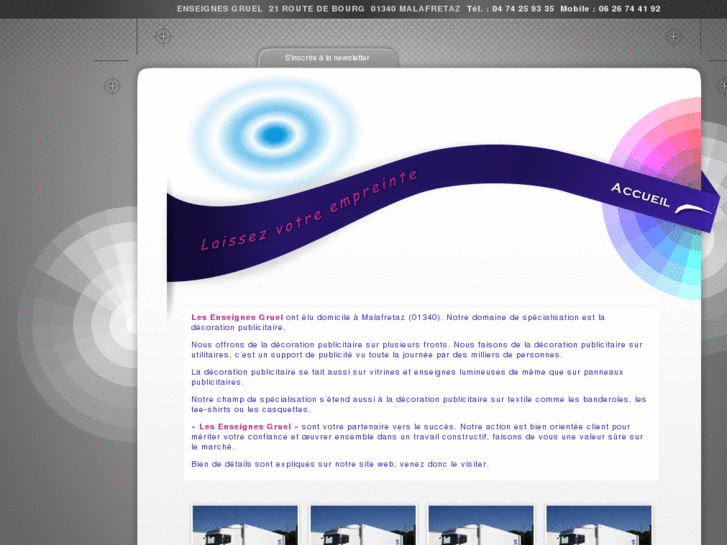Click the header text '01340 MALAFRETAZ'
This screenshot has width=727, height=545.
pyautogui.click(x=415, y=9)
